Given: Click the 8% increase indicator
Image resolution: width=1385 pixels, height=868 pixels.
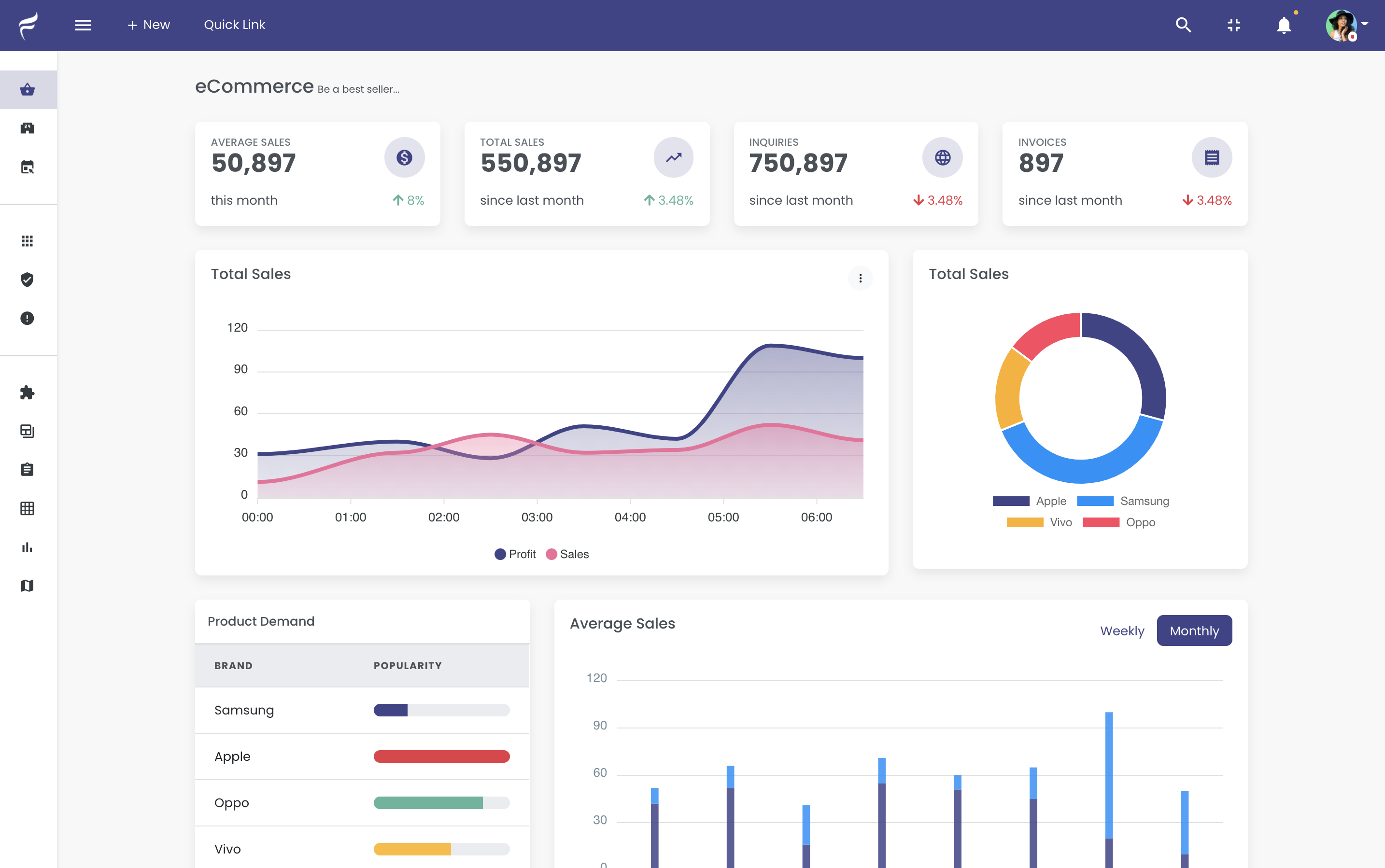Looking at the screenshot, I should [408, 200].
